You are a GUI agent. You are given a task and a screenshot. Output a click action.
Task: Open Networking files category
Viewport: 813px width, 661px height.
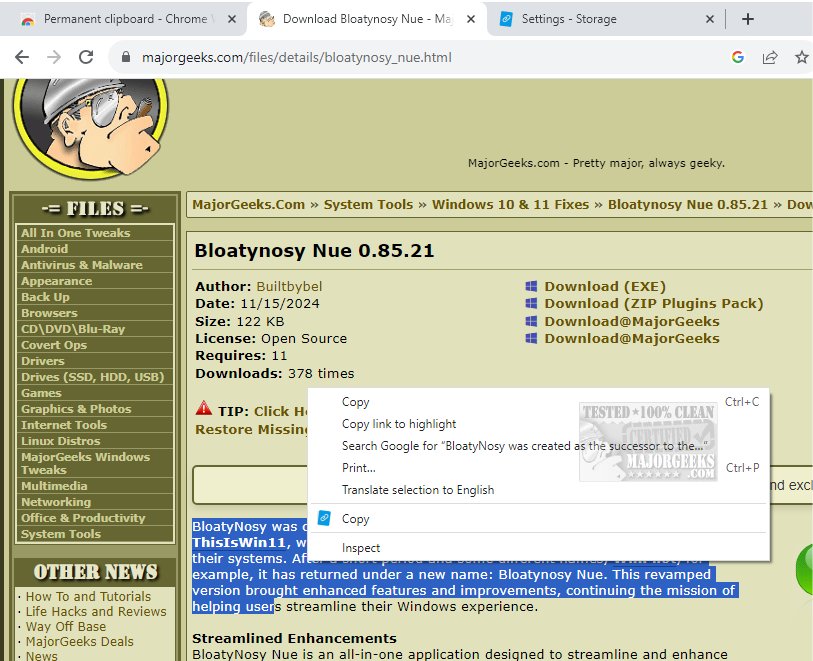point(95,502)
